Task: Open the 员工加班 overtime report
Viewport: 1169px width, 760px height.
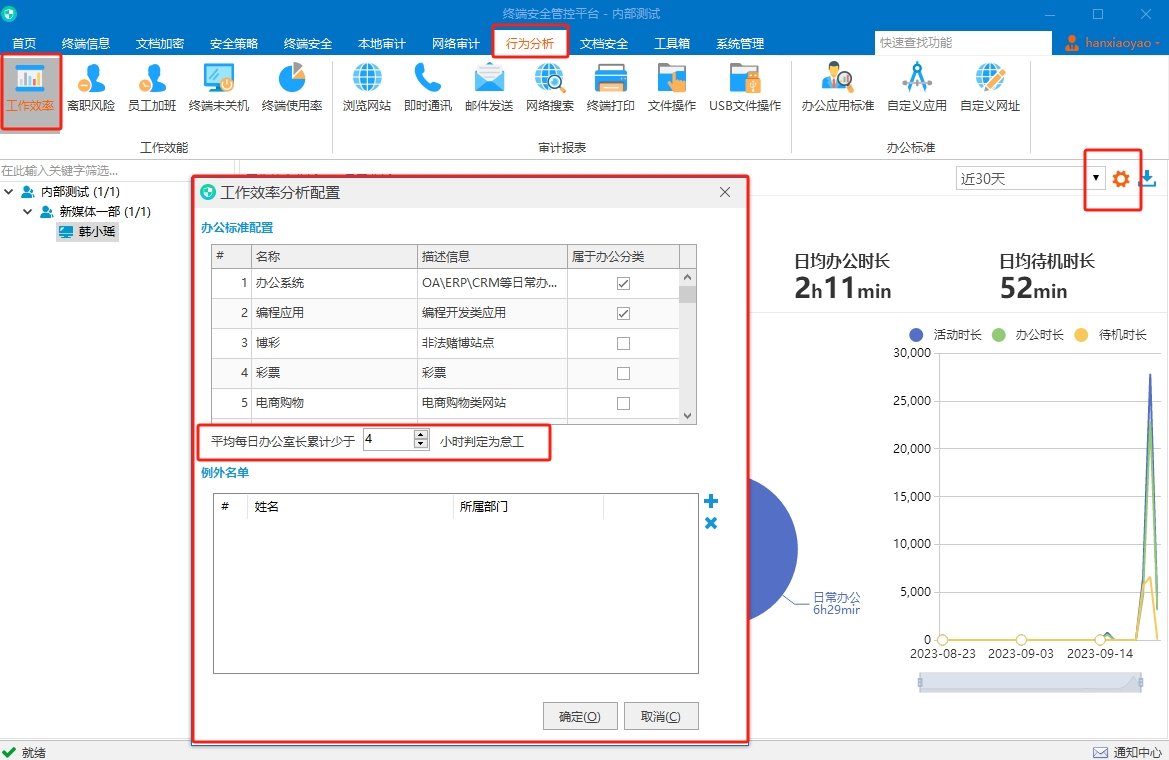Action: coord(152,89)
